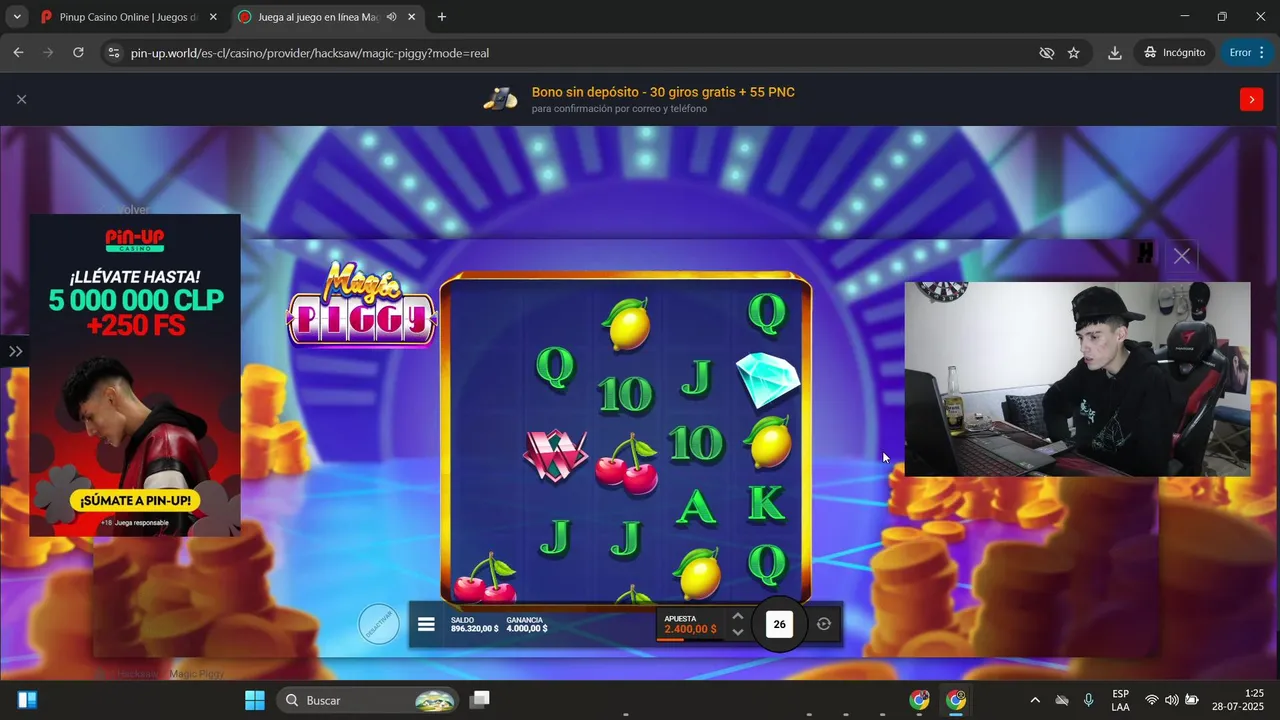This screenshot has width=1280, height=720.
Task: Close the Pinup Casino Online tab
Action: pos(213,17)
